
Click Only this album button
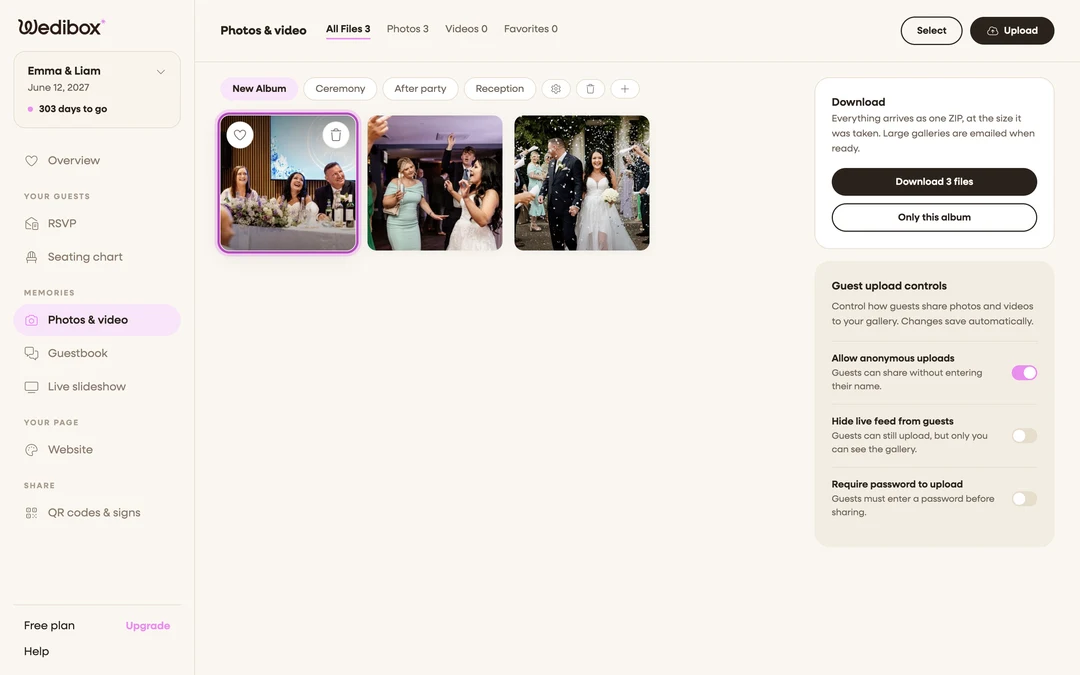934,218
